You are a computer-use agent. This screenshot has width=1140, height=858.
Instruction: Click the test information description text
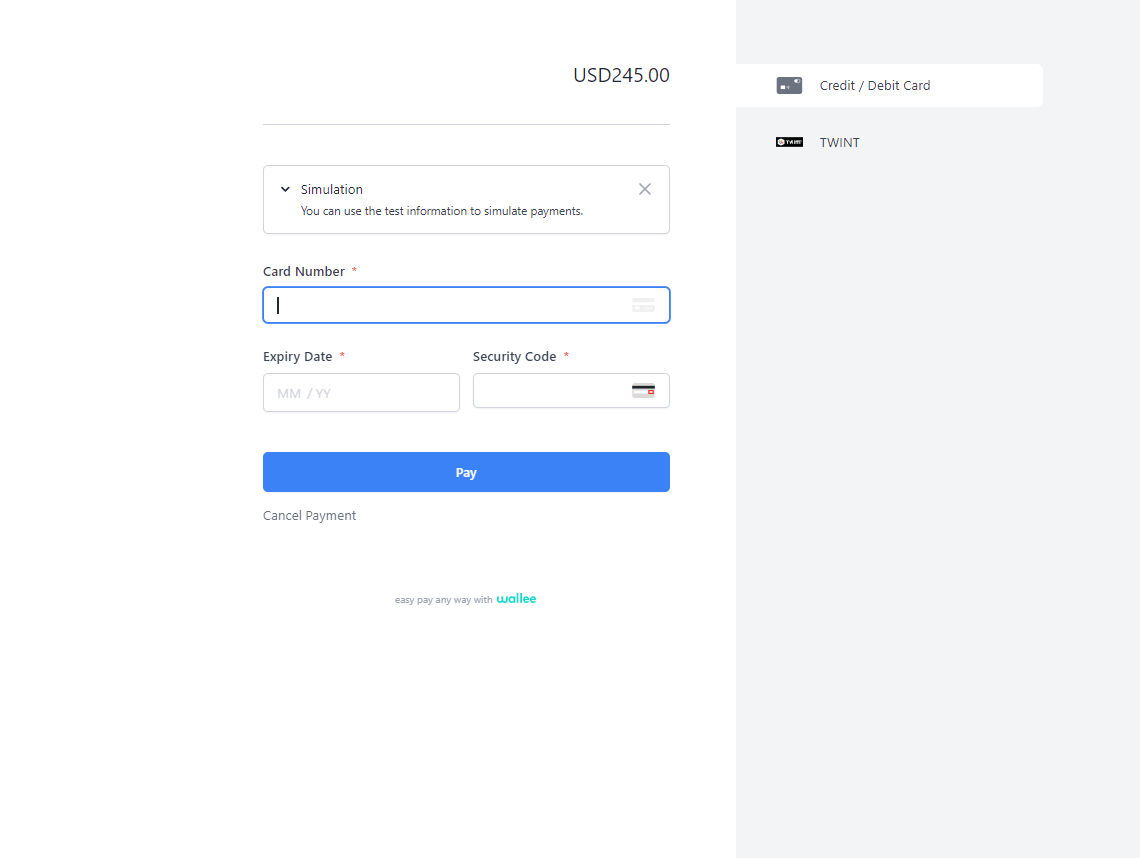coord(441,211)
